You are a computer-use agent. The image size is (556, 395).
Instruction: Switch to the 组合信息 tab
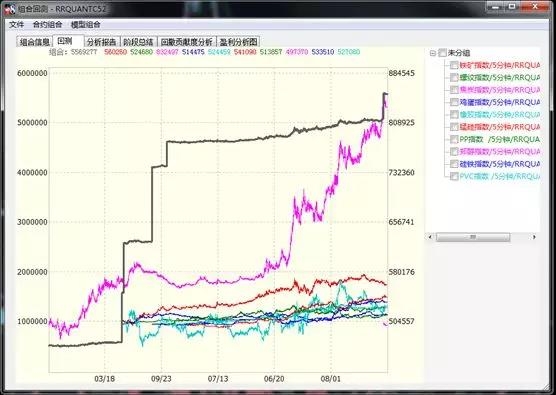tap(34, 42)
